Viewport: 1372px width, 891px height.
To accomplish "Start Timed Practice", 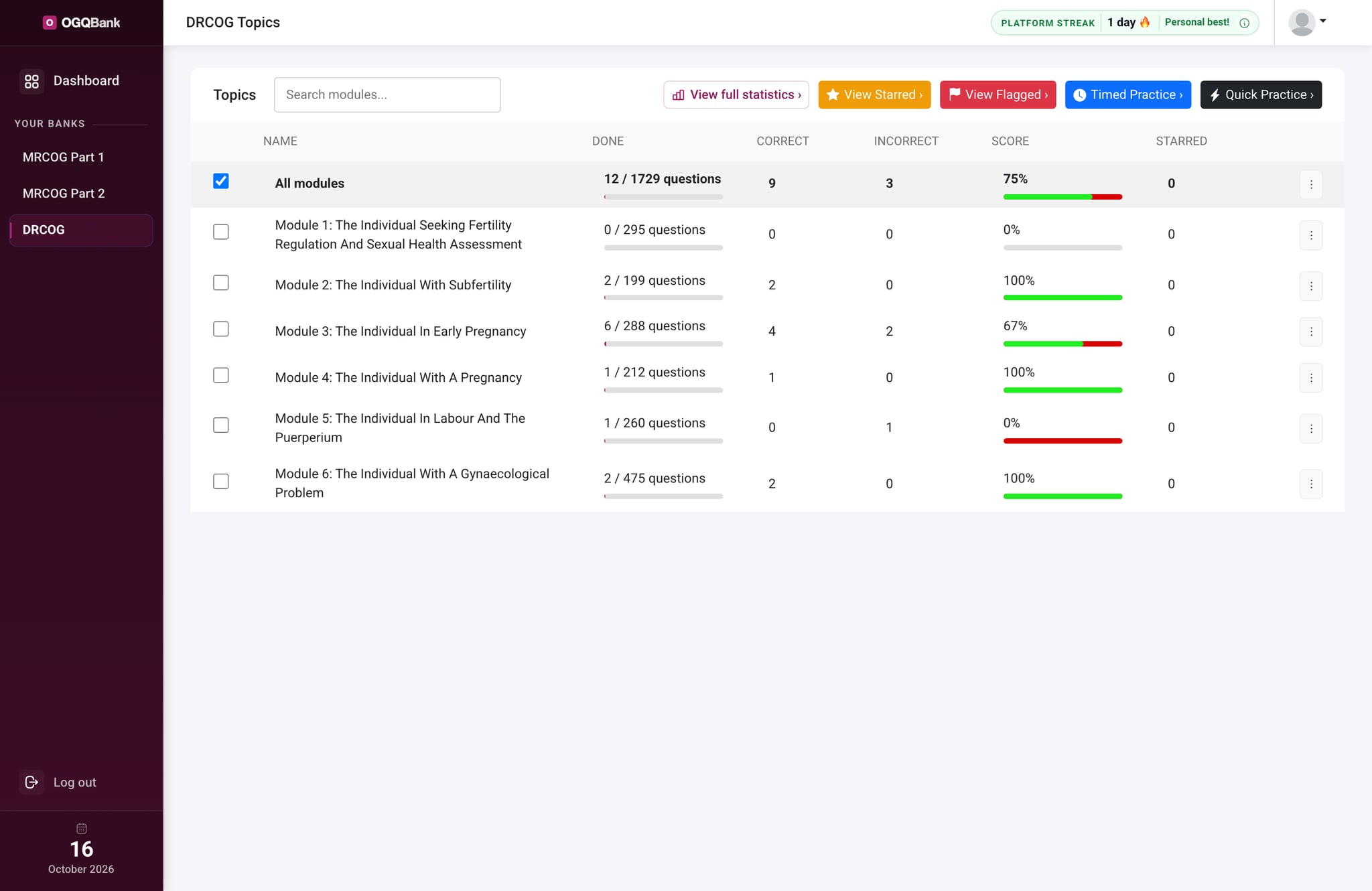I will point(1128,94).
